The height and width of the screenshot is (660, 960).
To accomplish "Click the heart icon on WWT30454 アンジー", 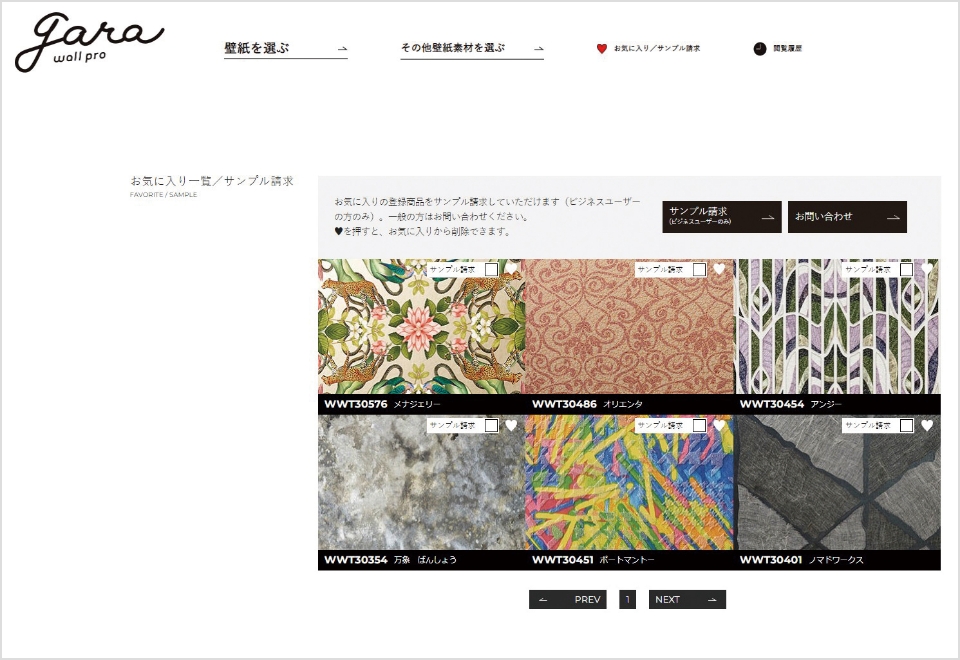I will [x=927, y=269].
